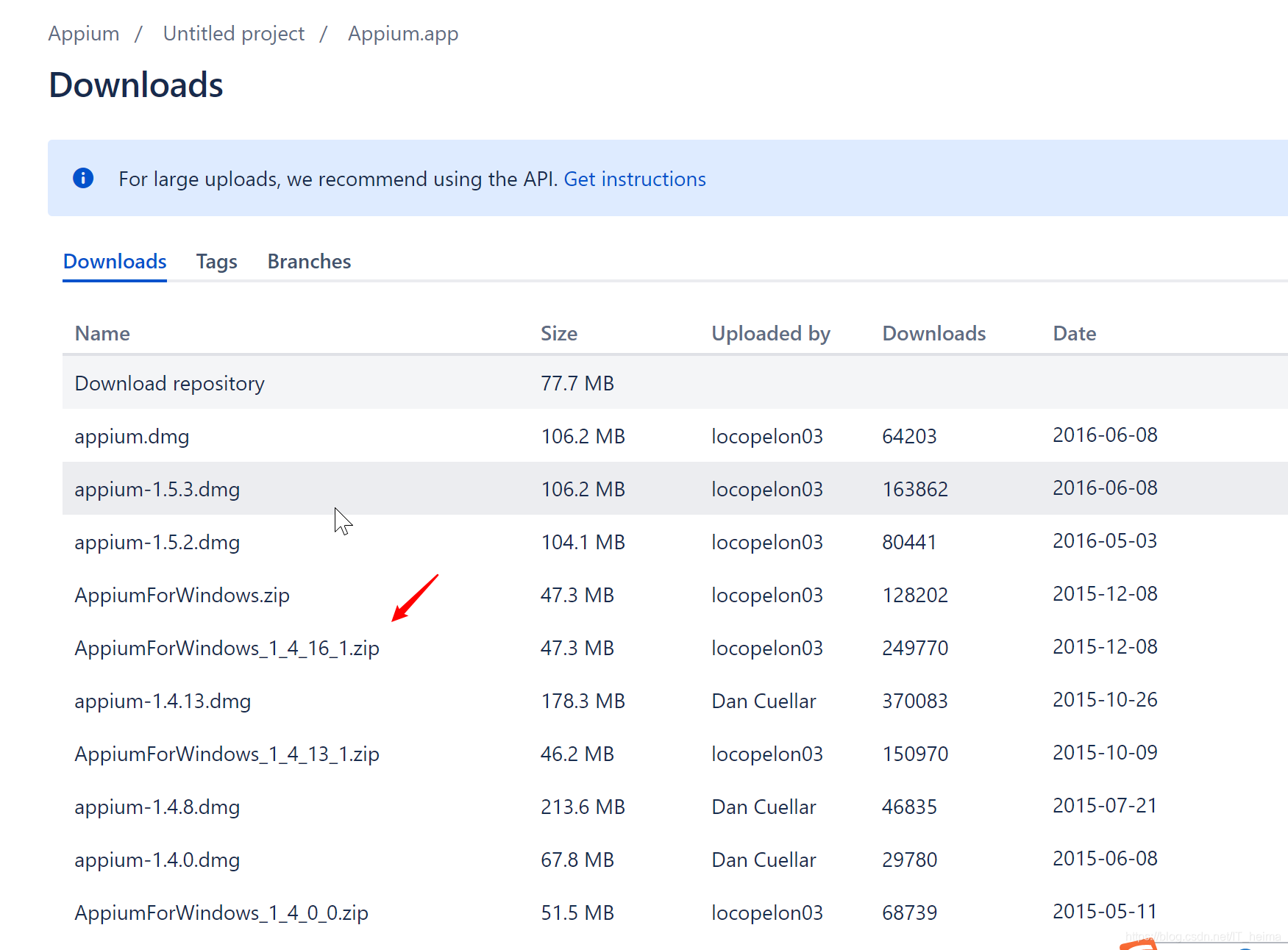Download appium-1.4.13.dmg
1288x950 pixels.
pyautogui.click(x=163, y=701)
